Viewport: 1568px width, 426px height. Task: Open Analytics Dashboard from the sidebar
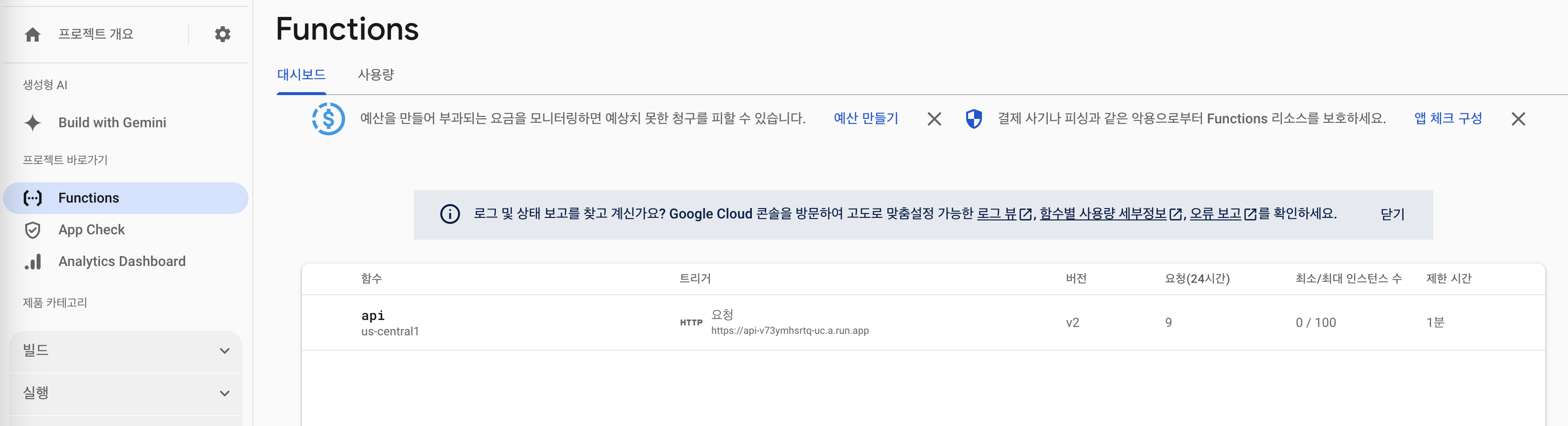[x=122, y=262]
